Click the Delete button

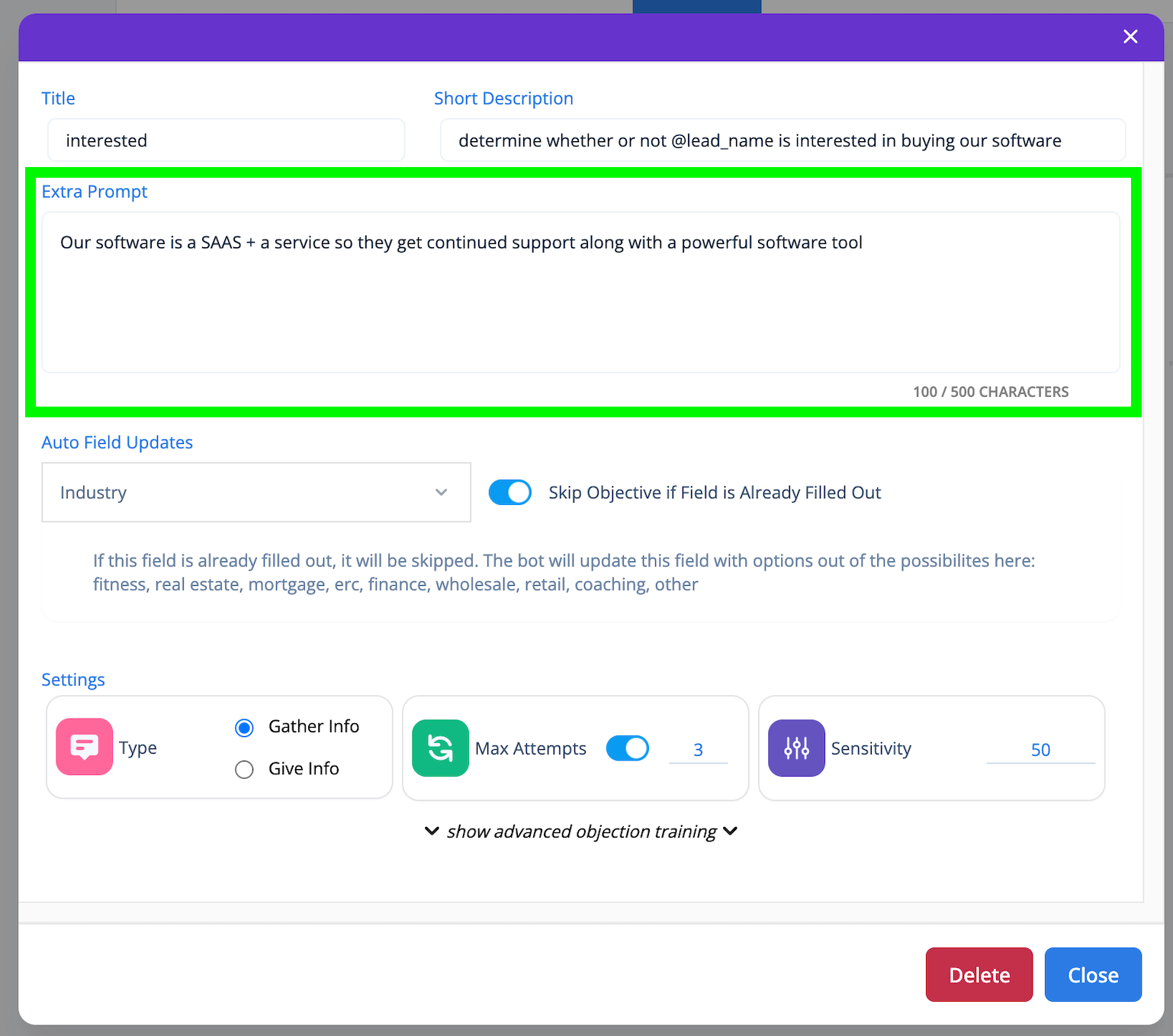[x=979, y=974]
